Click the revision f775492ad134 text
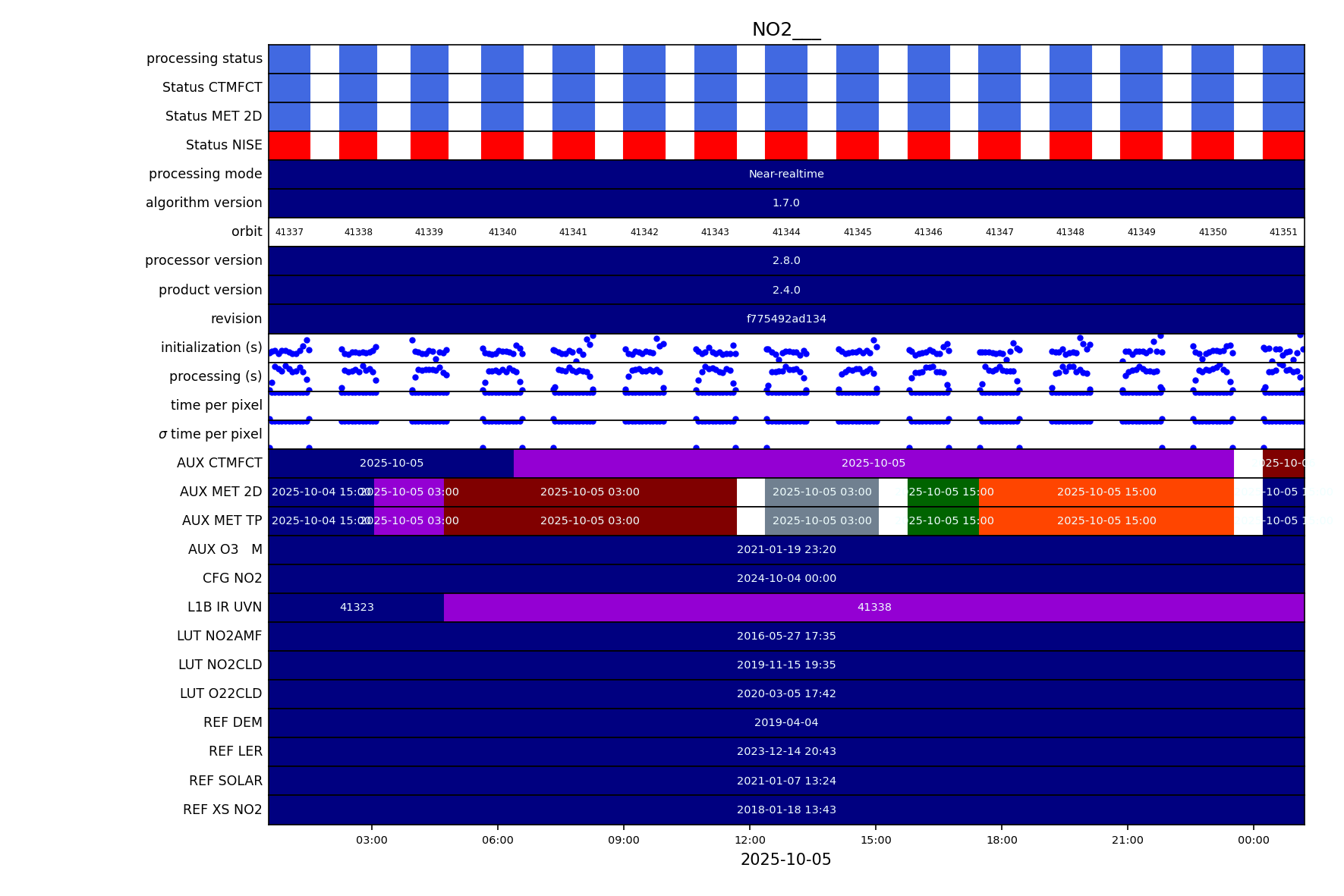1344x896 pixels. pyautogui.click(x=785, y=319)
